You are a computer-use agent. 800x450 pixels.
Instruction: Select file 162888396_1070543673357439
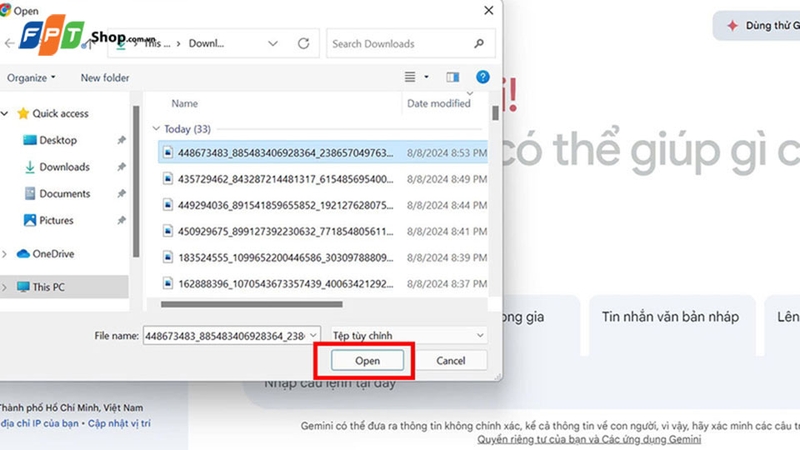pos(322,284)
